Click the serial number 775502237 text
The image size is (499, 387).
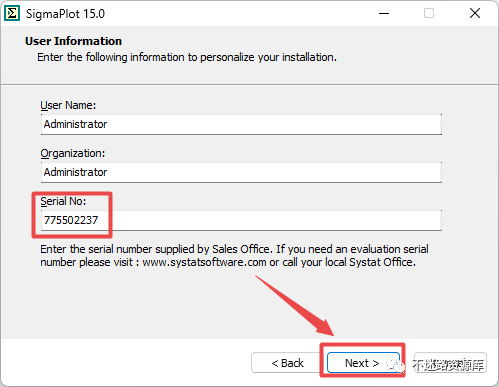tap(71, 220)
